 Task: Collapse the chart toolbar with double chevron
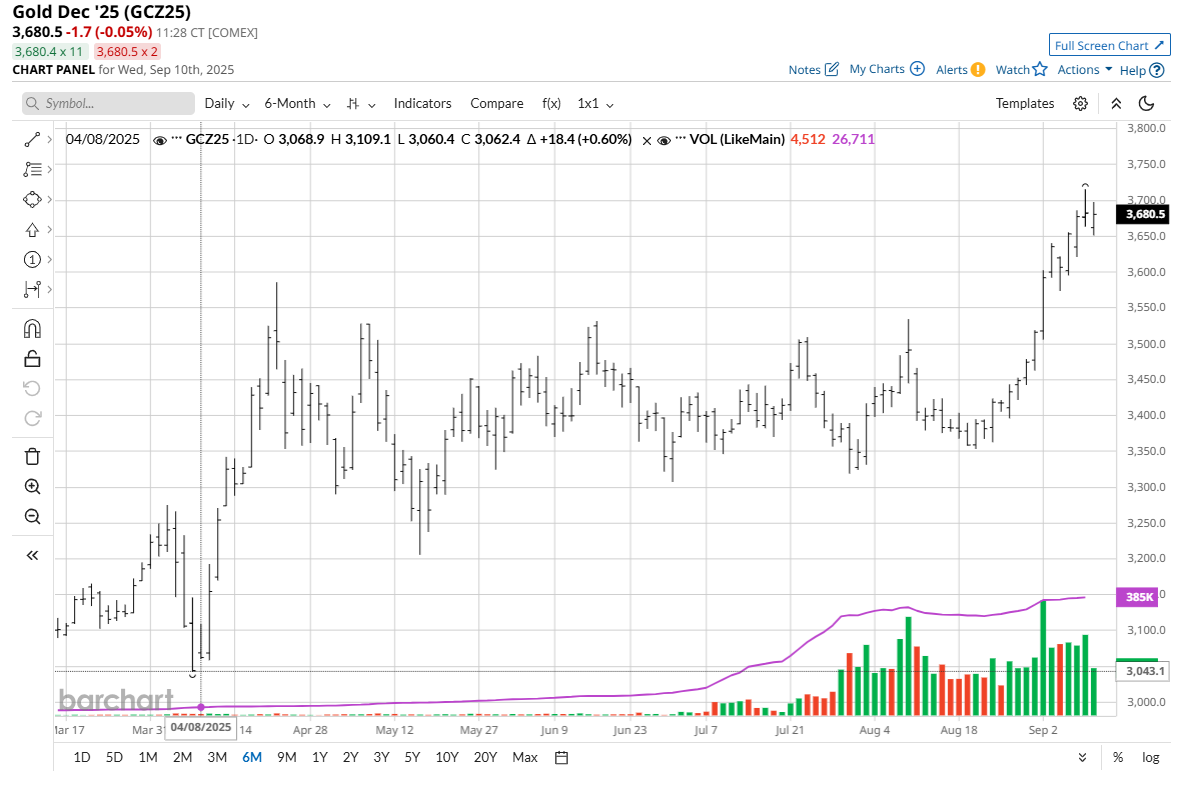(1116, 104)
